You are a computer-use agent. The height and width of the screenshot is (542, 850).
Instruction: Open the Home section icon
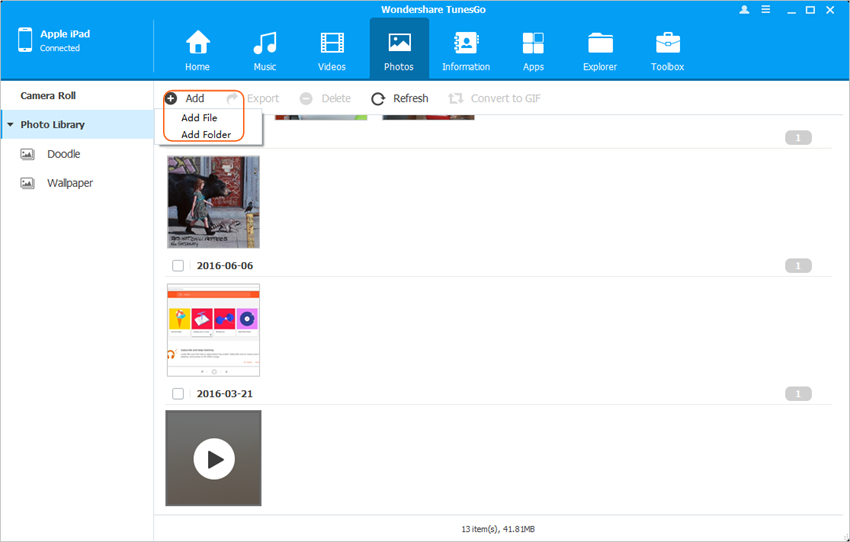(x=197, y=44)
